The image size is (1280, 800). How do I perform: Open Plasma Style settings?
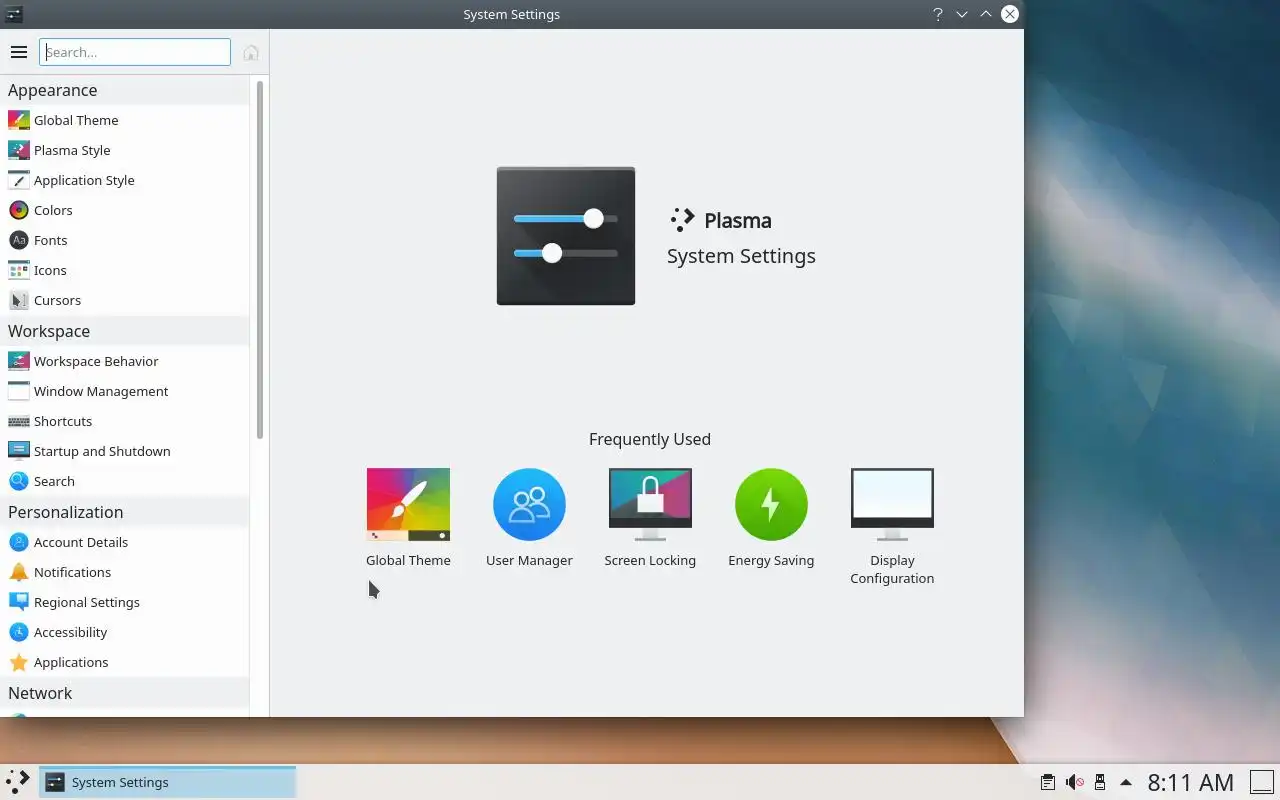point(125,150)
